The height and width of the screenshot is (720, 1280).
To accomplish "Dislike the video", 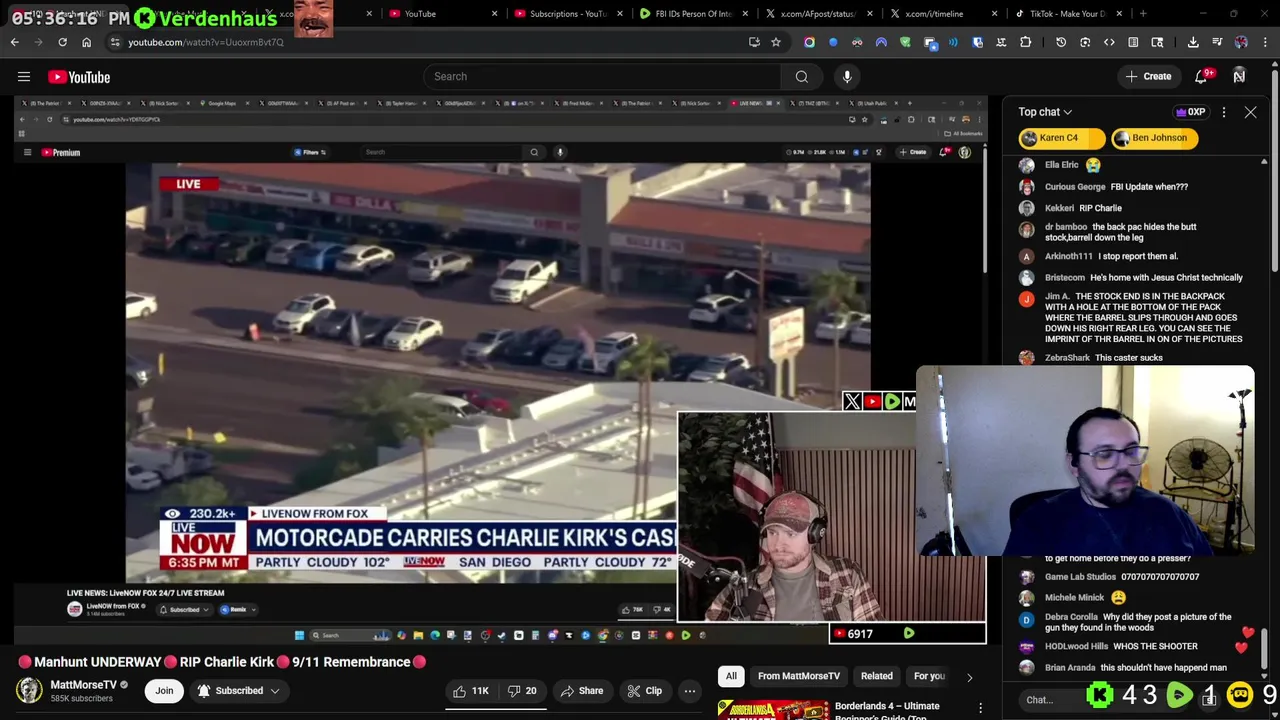I will tap(522, 691).
